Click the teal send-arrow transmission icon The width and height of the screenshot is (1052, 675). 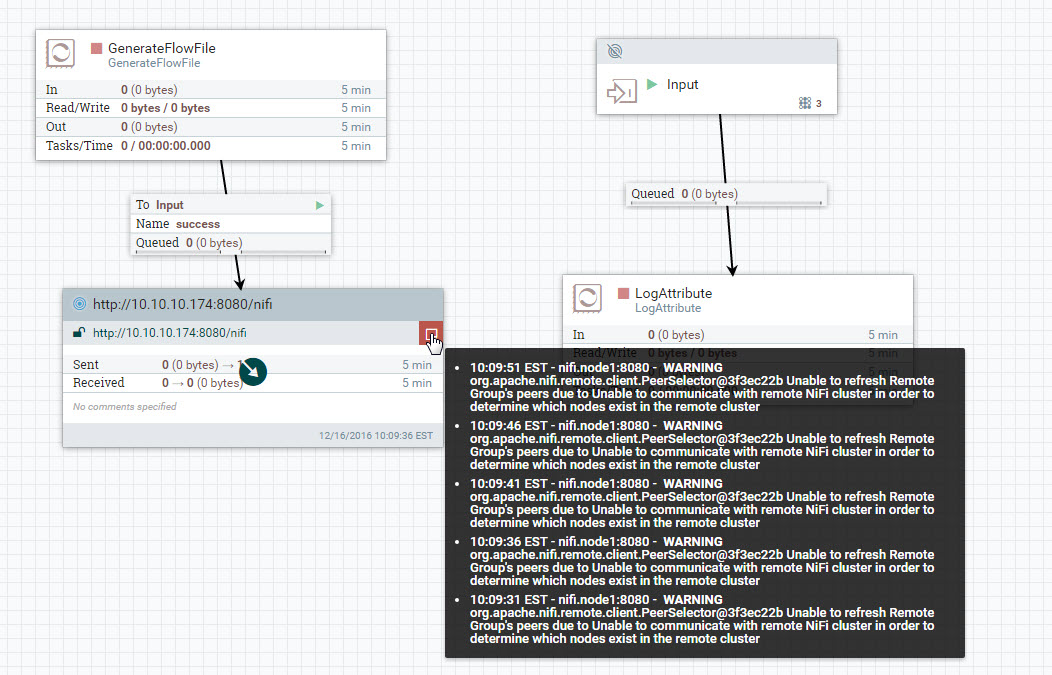pyautogui.click(x=252, y=371)
